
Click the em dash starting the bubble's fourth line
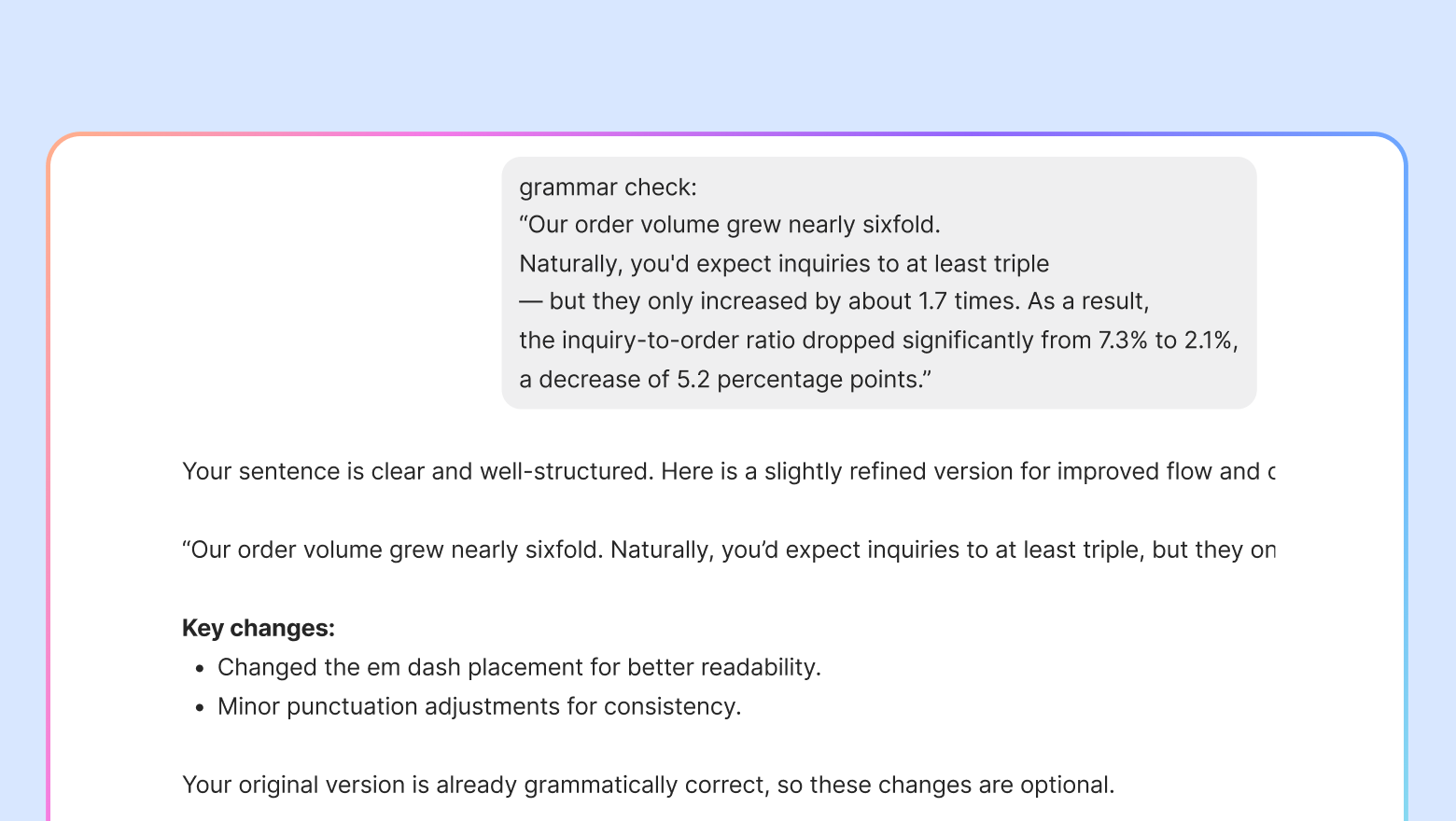(x=530, y=301)
